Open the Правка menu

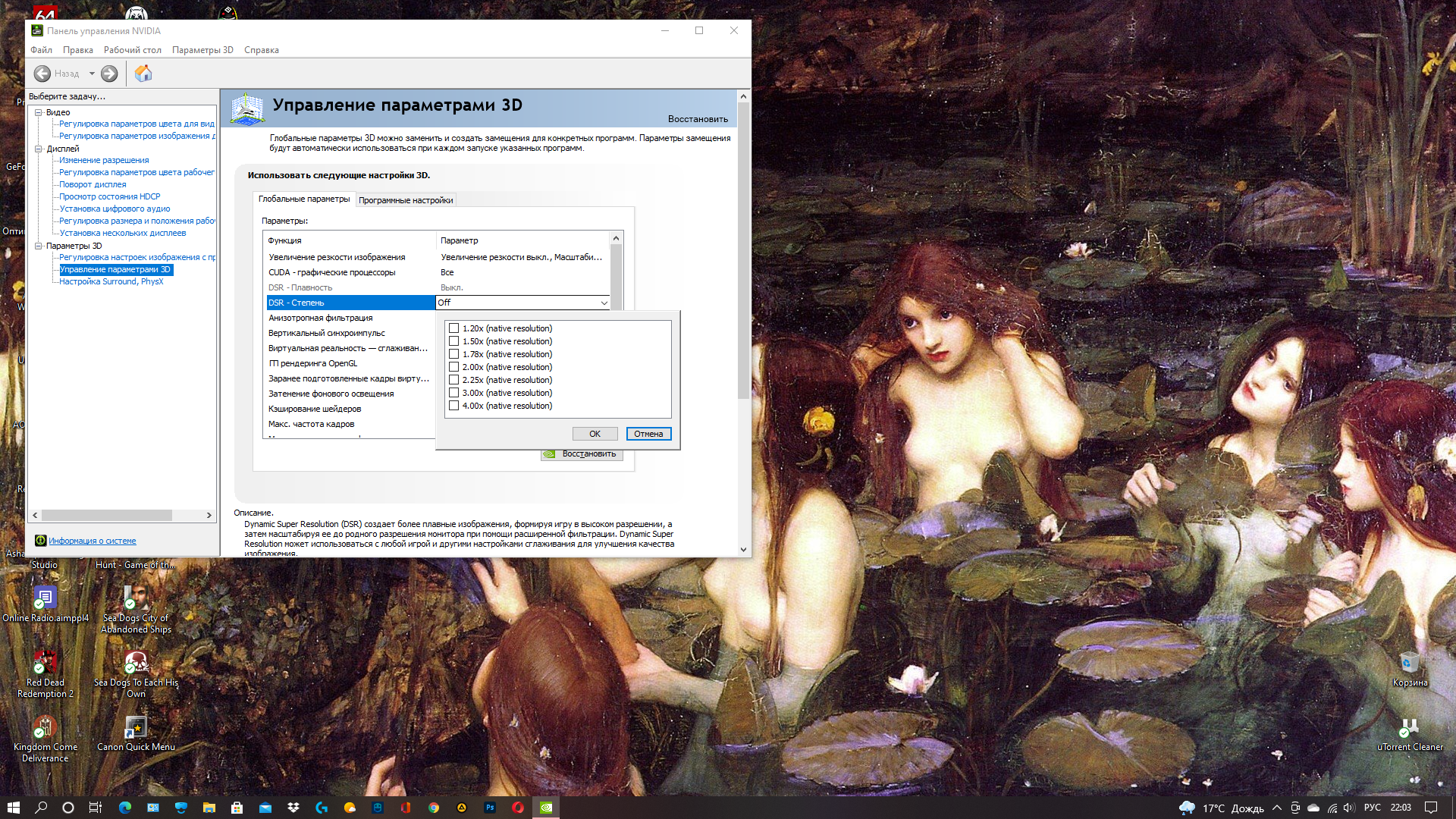click(78, 50)
